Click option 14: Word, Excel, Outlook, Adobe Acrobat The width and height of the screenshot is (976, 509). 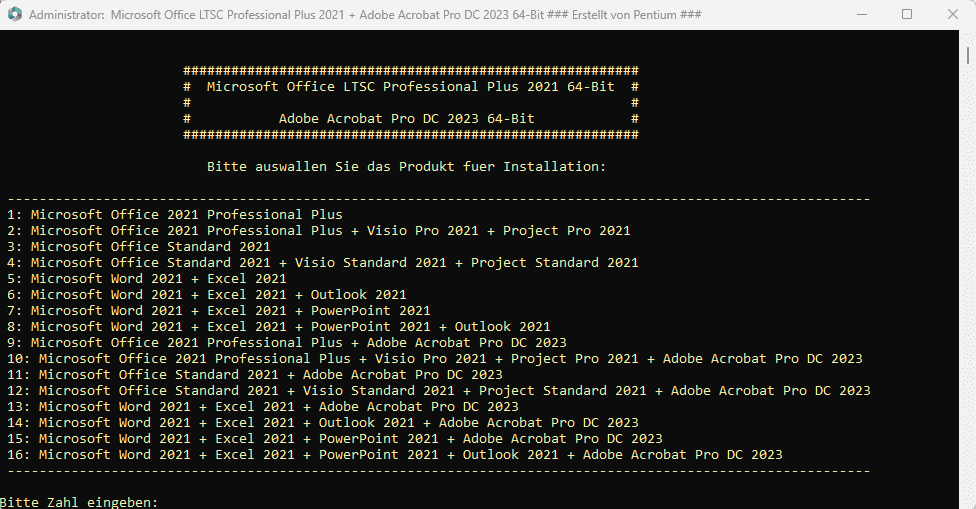click(323, 423)
